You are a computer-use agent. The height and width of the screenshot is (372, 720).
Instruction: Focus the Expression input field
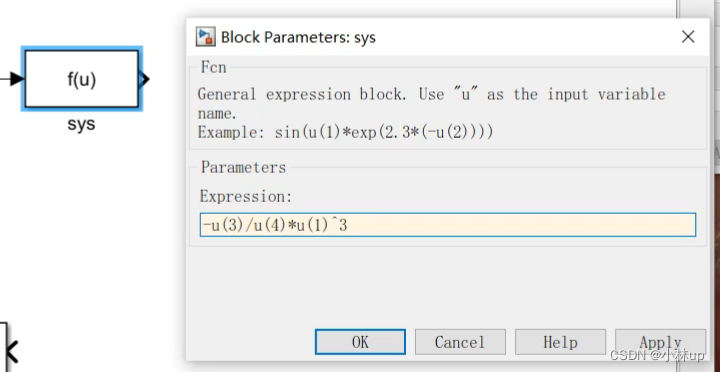(x=448, y=225)
